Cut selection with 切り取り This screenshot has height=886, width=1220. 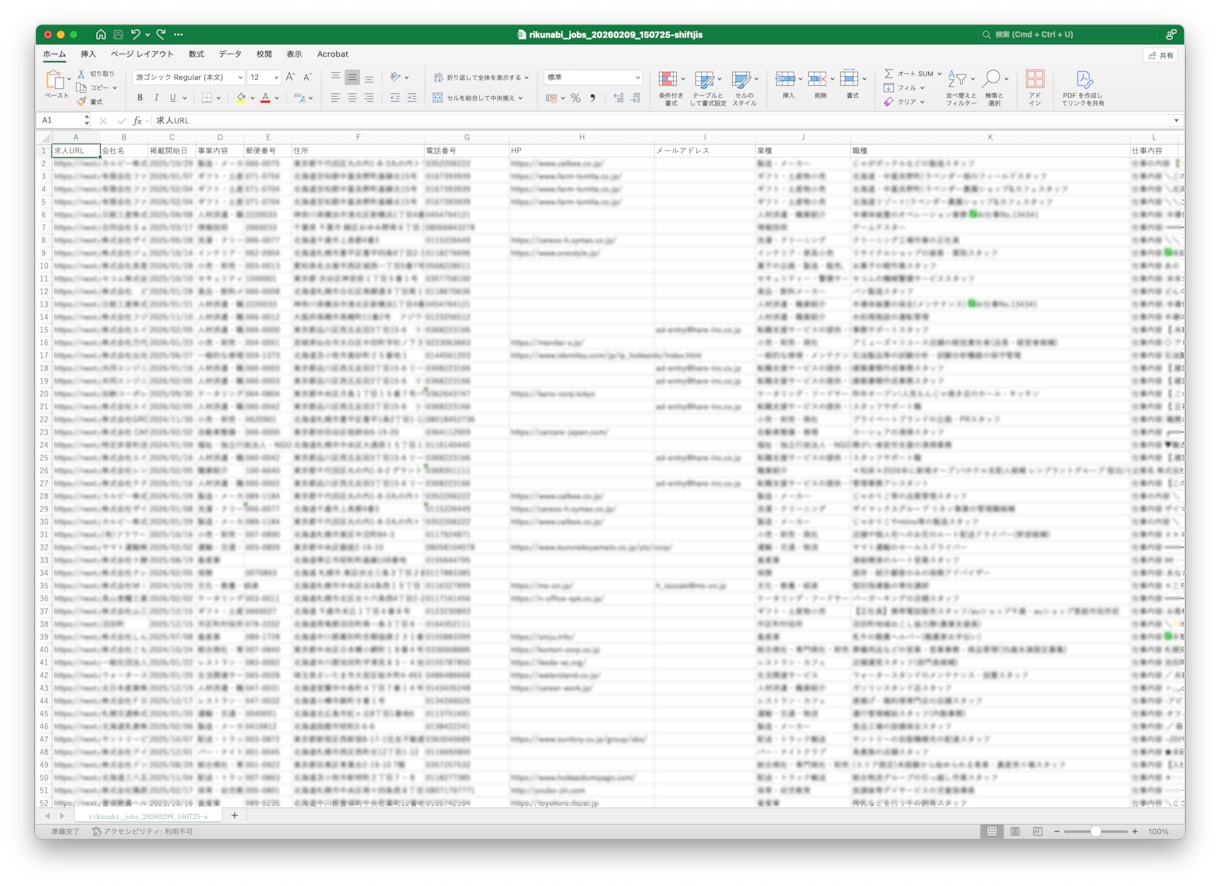pos(96,74)
